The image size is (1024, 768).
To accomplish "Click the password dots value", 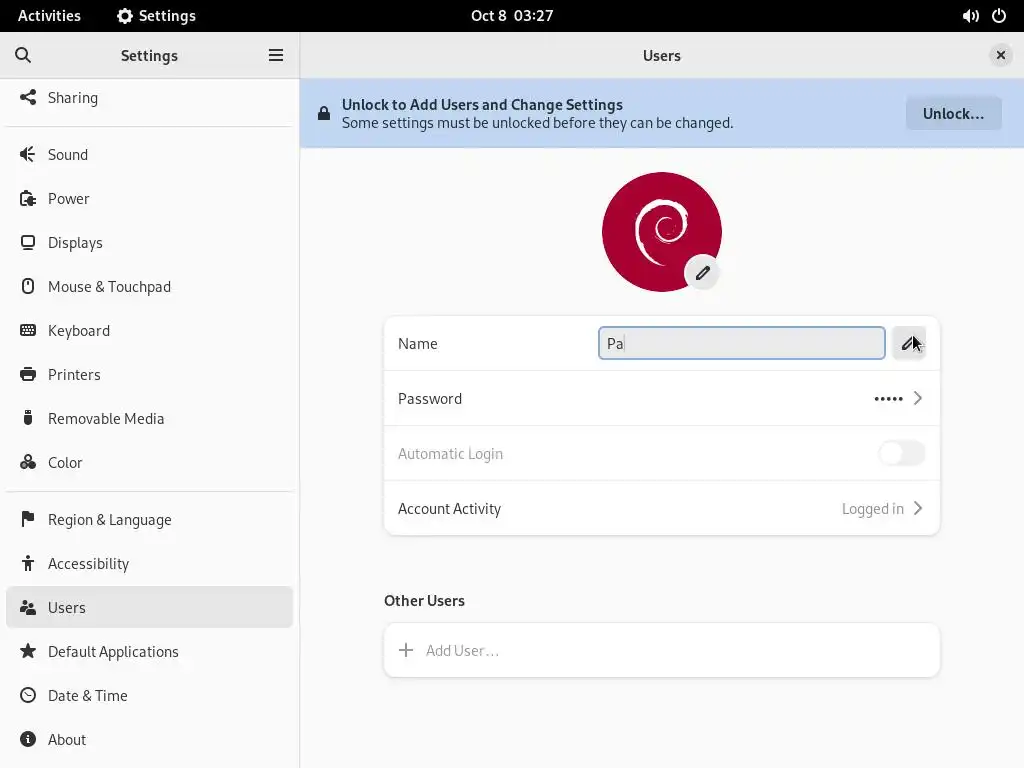I will tap(888, 398).
